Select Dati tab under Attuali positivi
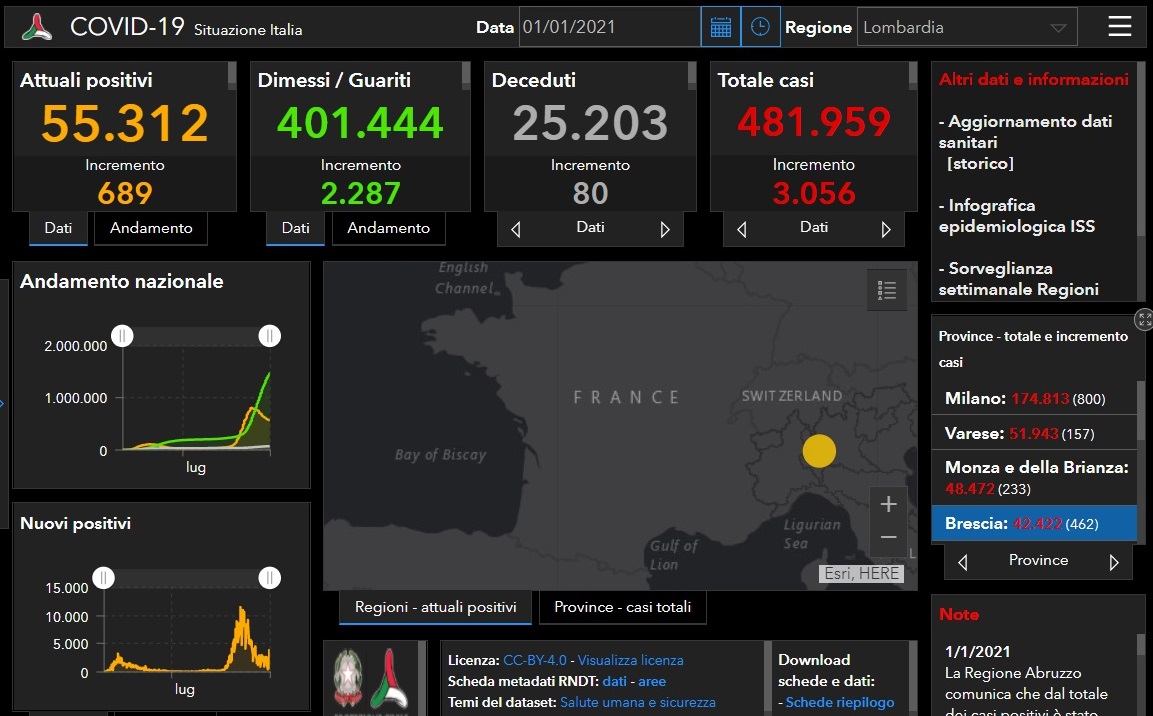 58,228
